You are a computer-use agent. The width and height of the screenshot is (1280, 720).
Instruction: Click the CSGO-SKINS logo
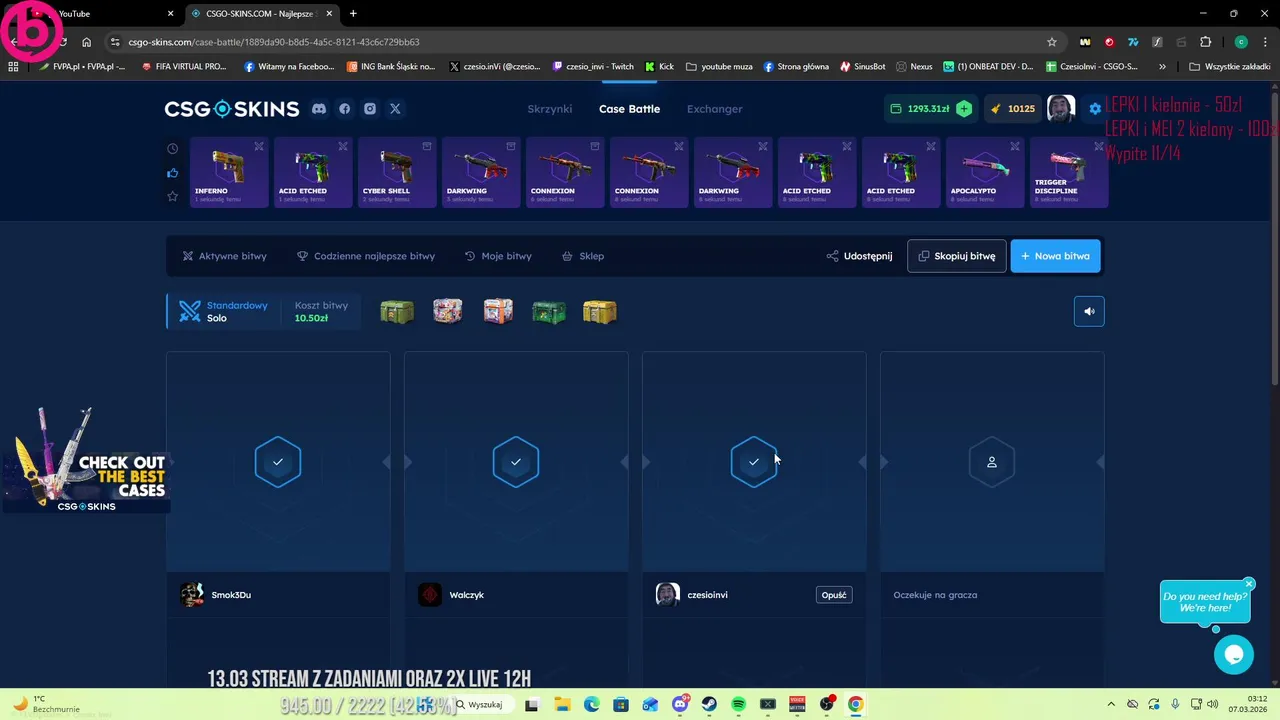[x=232, y=109]
